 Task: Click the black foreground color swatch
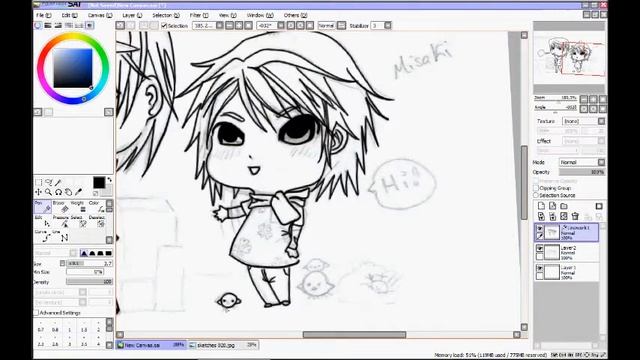99,182
